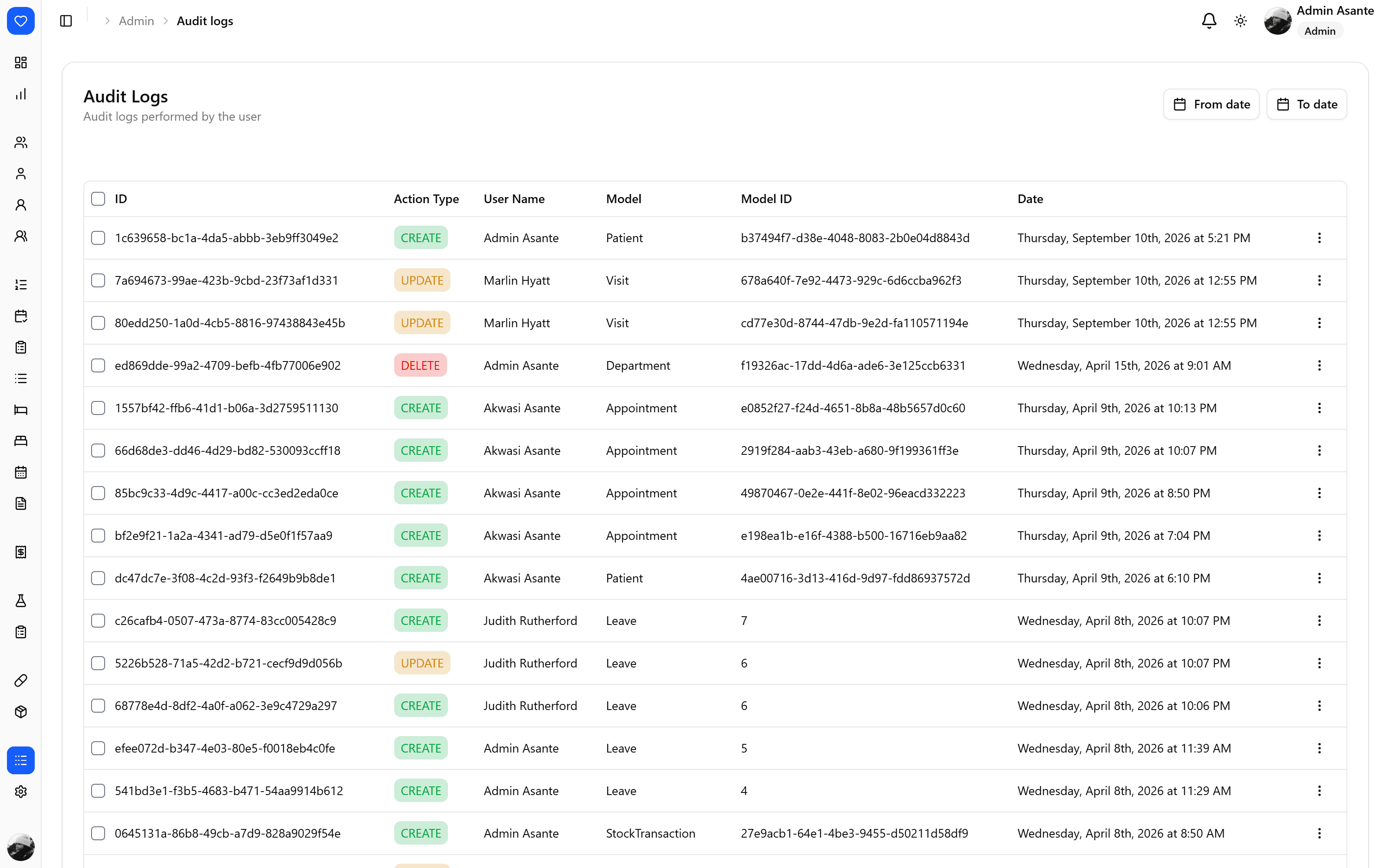
Task: Click 'Marlin Hyatt' in row 80edd250-1a0d
Action: [x=517, y=323]
